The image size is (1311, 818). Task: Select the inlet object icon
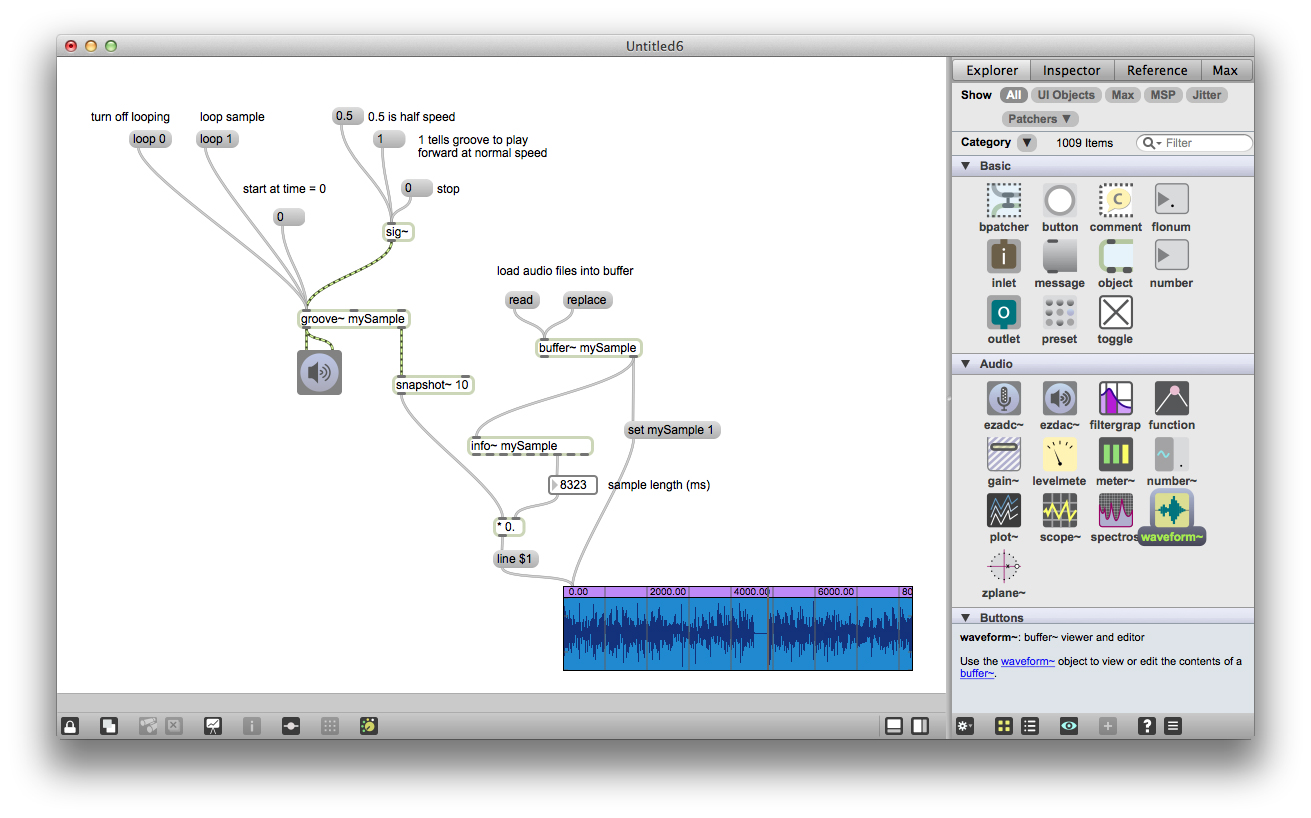1004,257
